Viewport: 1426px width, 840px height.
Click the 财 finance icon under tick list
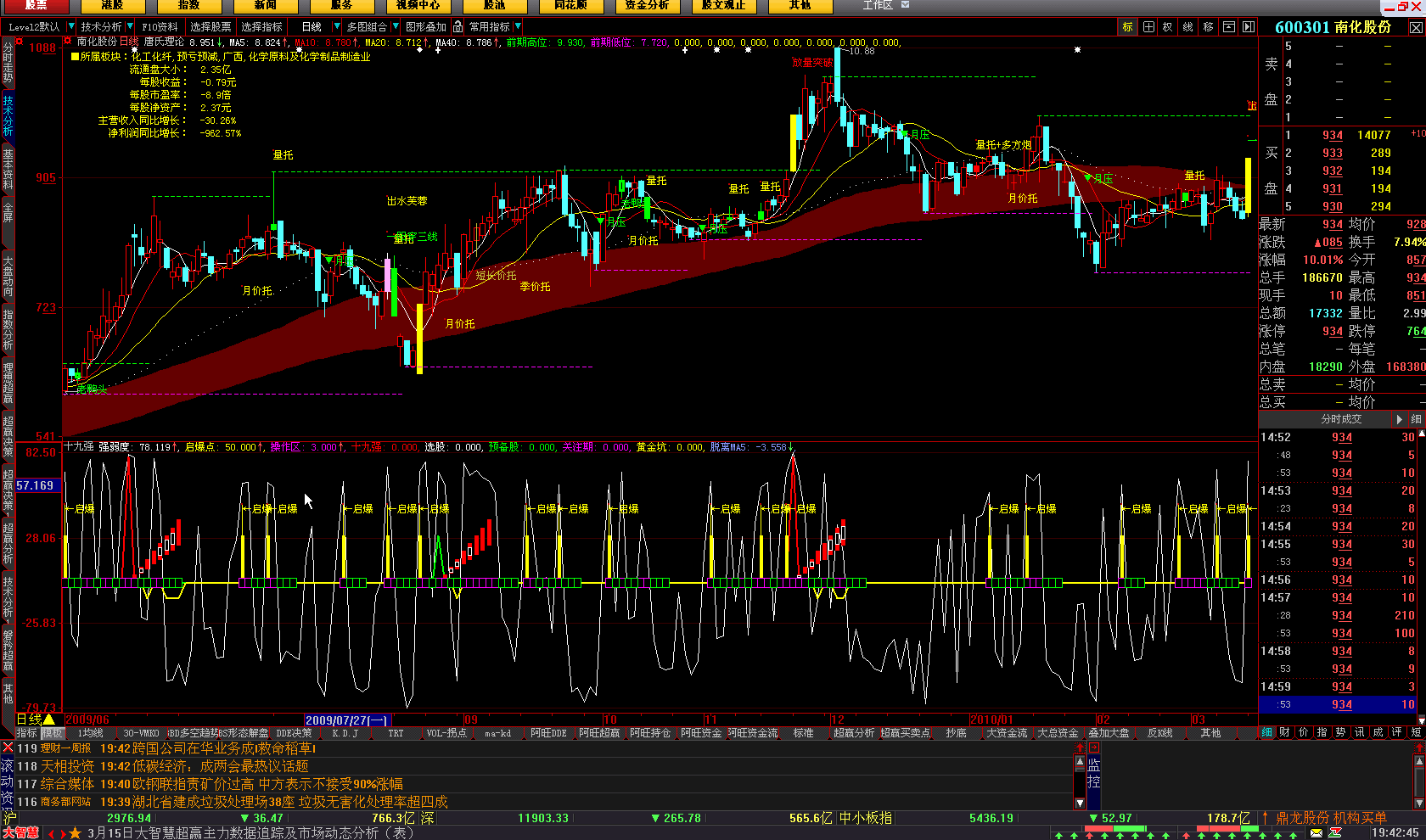pos(1285,732)
